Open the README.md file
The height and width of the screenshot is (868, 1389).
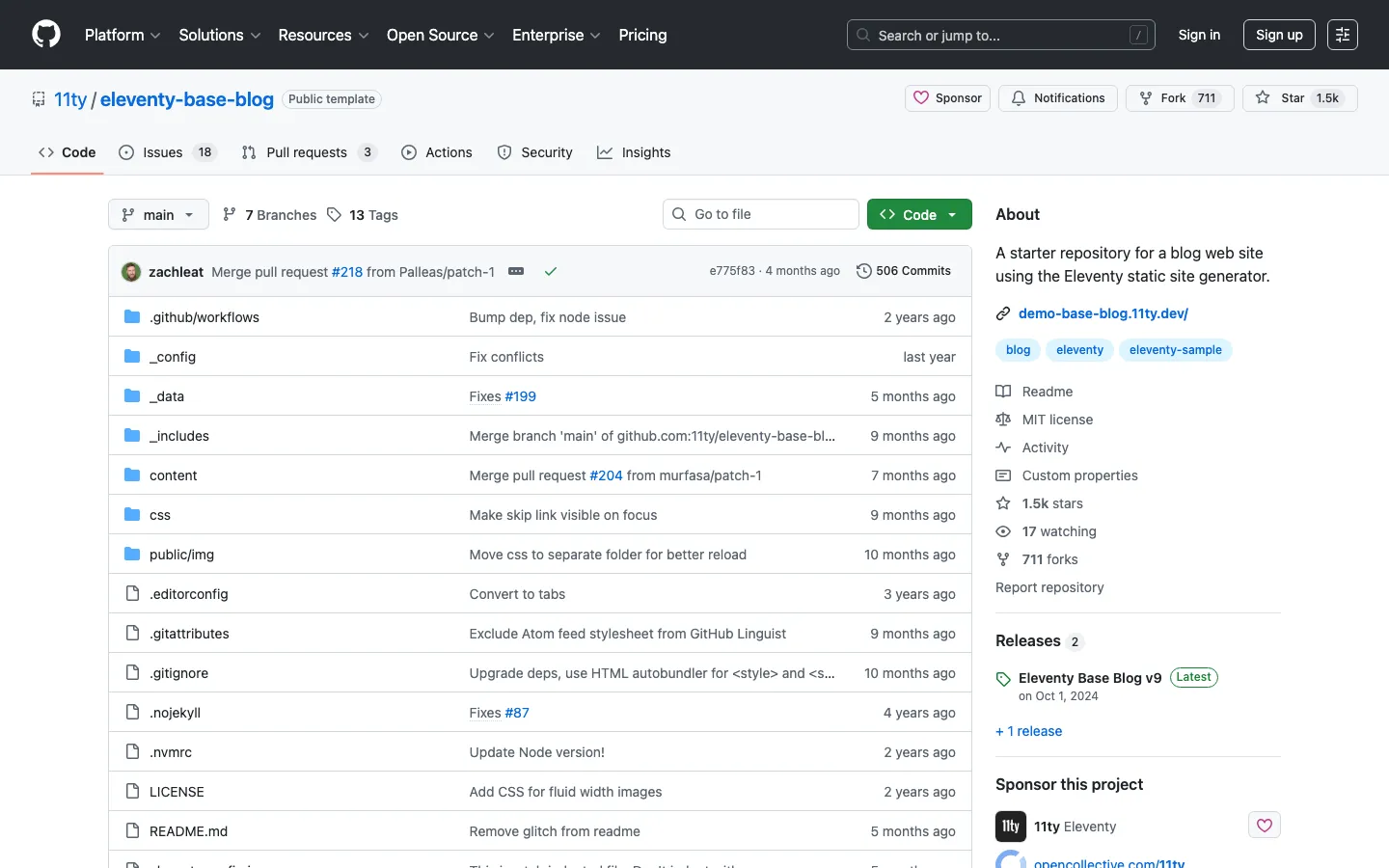coord(189,831)
